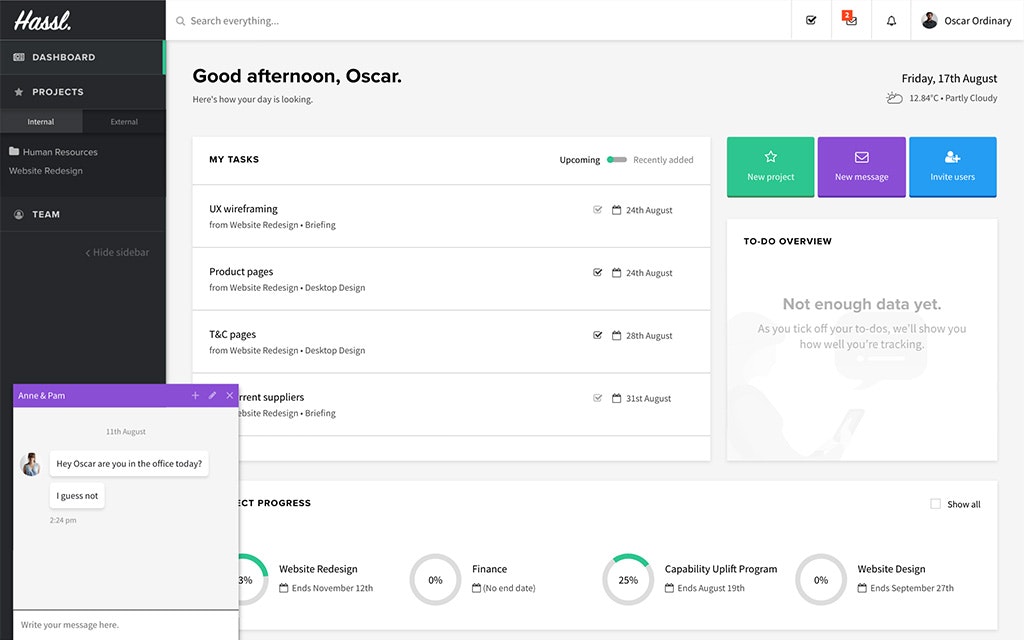The width and height of the screenshot is (1024, 640).
Task: Click calendar icon by Ends September 27th
Action: [x=862, y=588]
